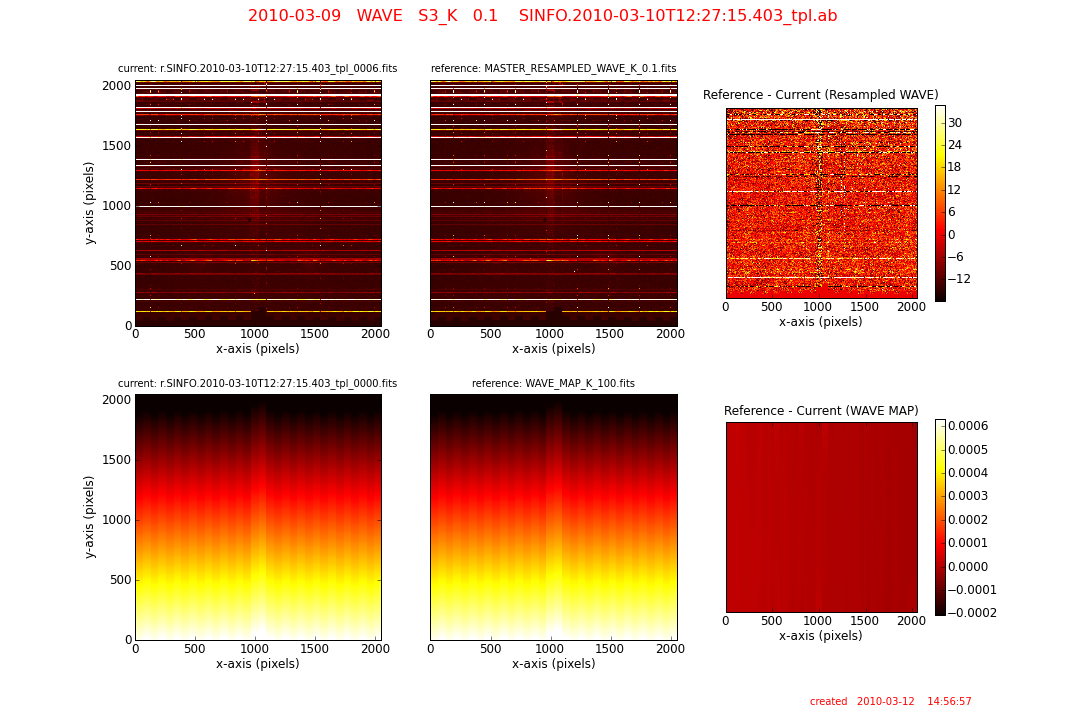Screen dimensions: 1080x720
Task: Click the tpl_0006.fits current resampled wave image
Action: (x=258, y=203)
